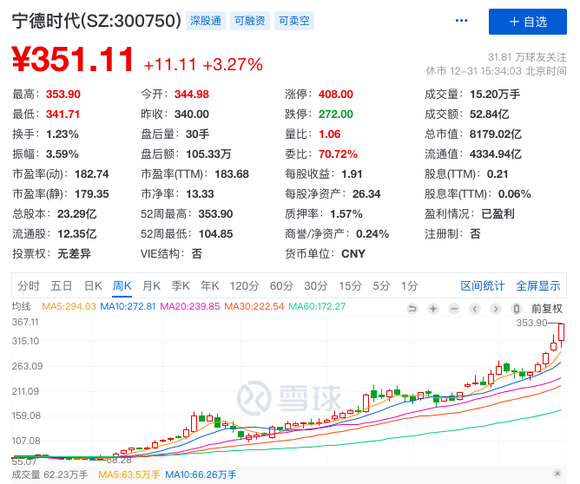Add stock with the 自选 button
Image resolution: width=580 pixels, height=484 pixels.
(x=527, y=22)
